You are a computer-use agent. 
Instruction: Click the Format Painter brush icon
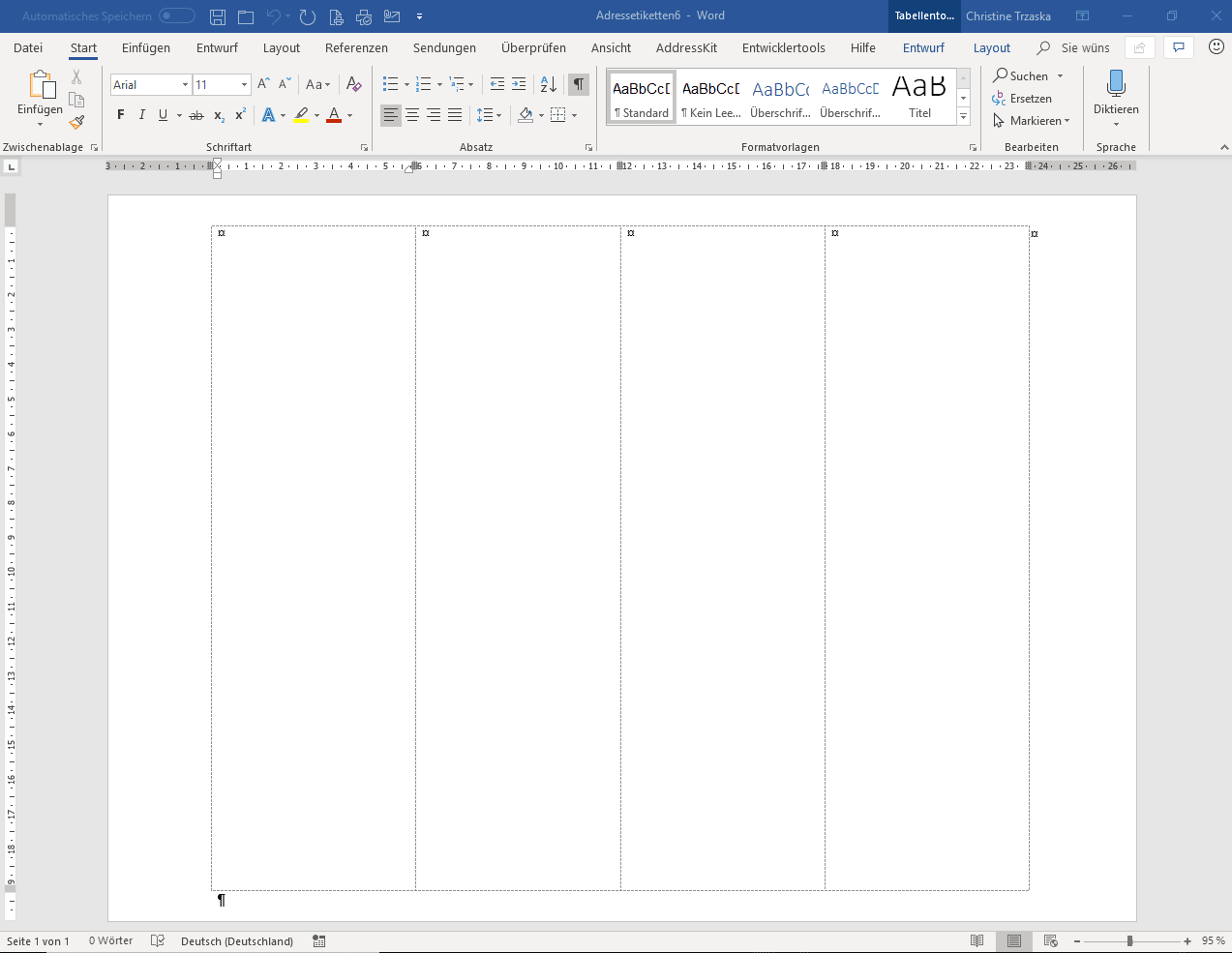(77, 122)
